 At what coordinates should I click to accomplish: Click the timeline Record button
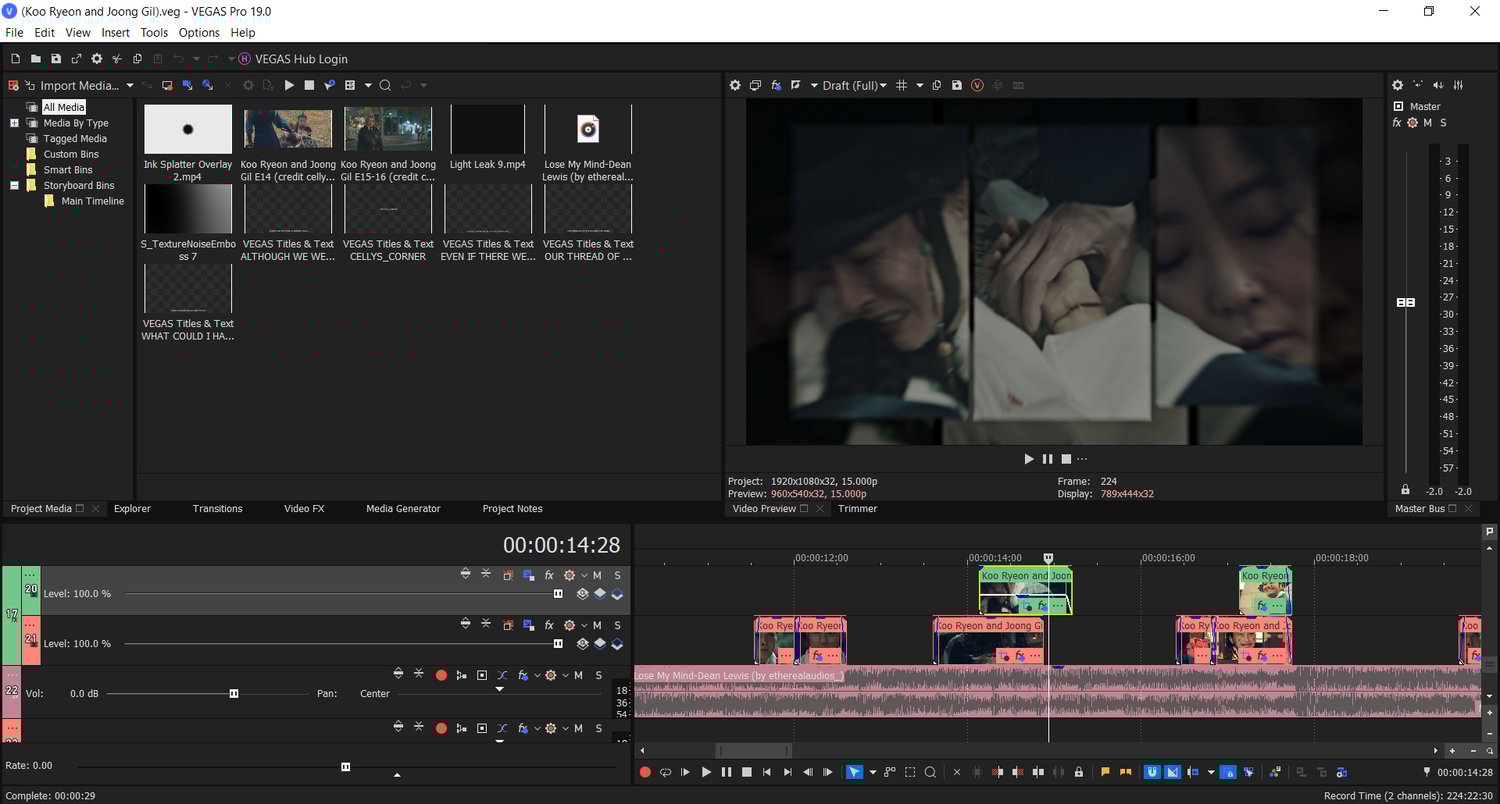coord(645,772)
